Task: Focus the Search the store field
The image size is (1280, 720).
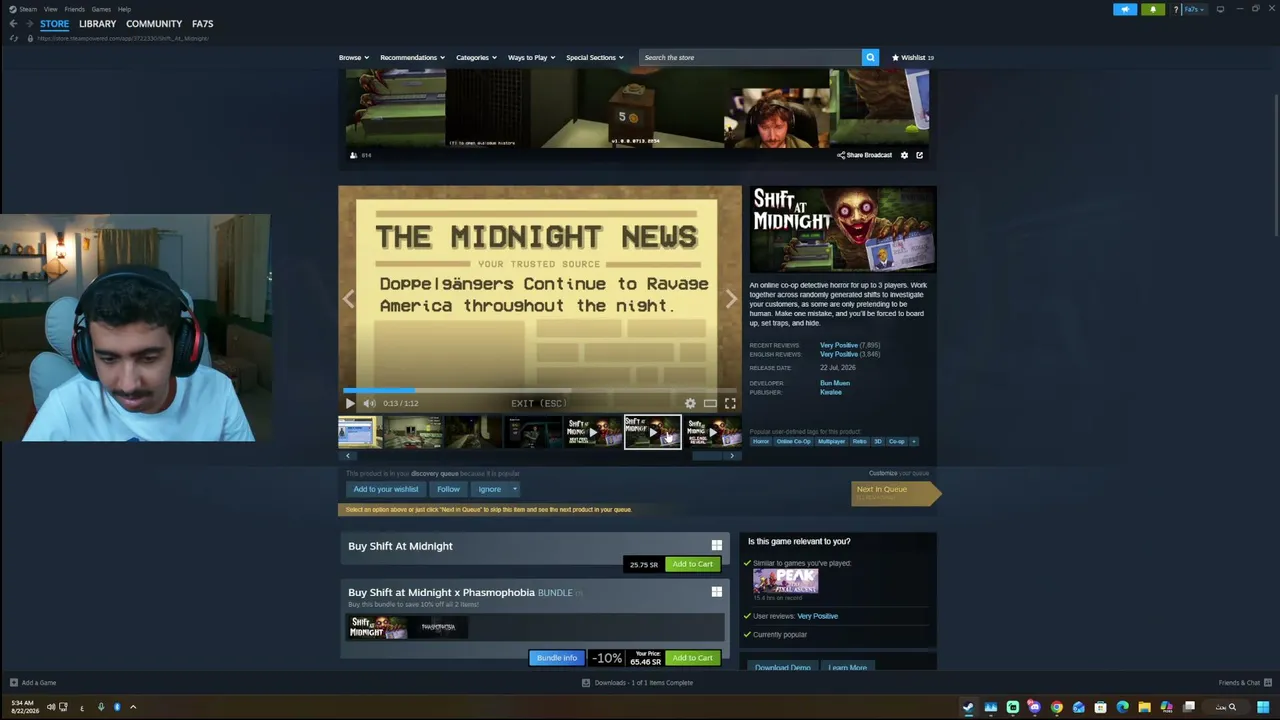Action: pos(750,57)
